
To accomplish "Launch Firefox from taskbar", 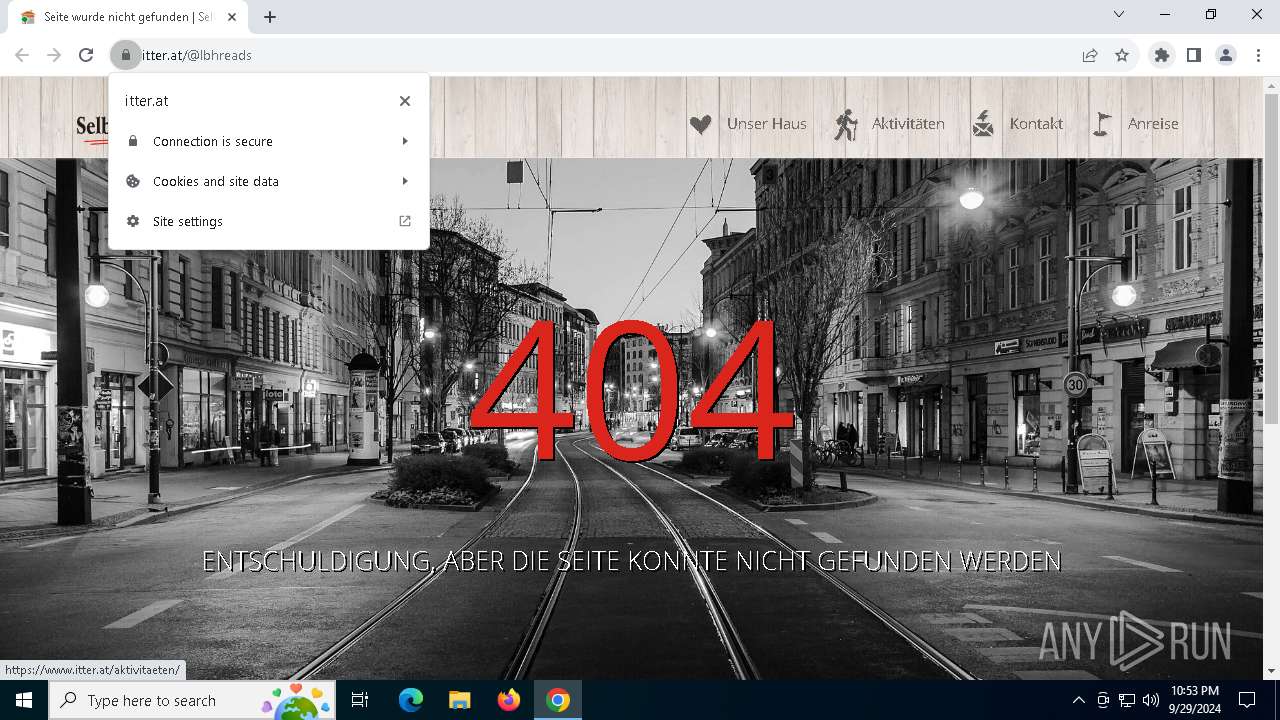I will pyautogui.click(x=508, y=700).
